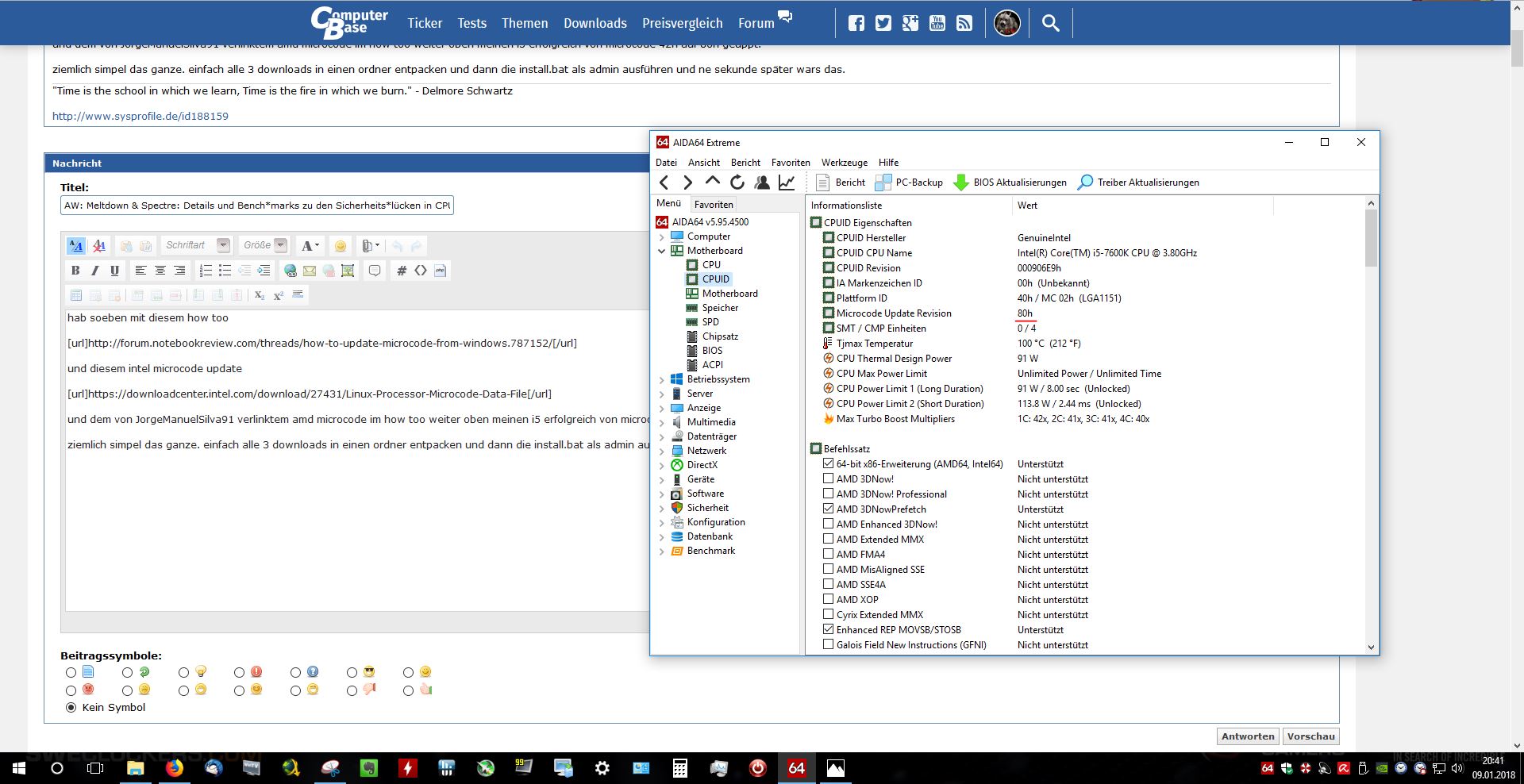Switch to the Favoriten tab in AIDA64

click(x=714, y=205)
